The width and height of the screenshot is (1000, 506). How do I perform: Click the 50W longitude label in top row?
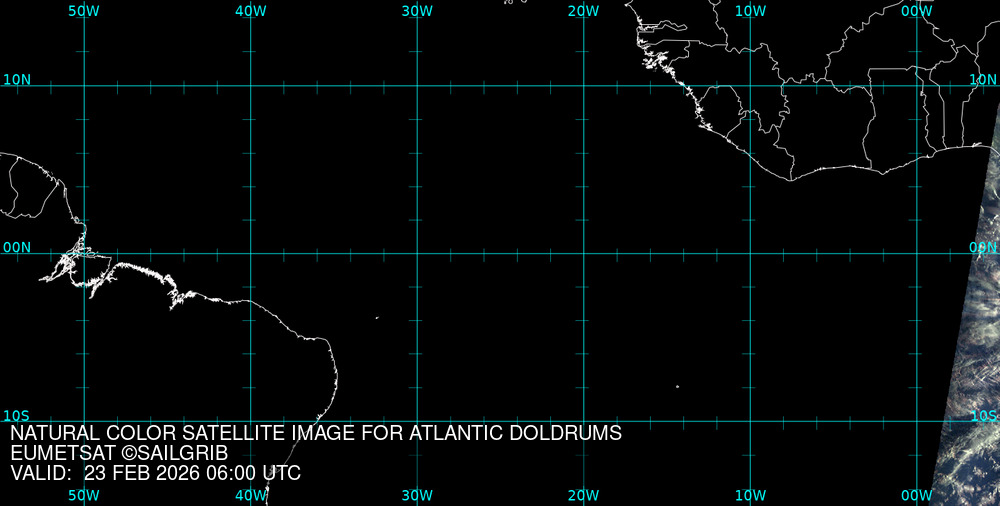pyautogui.click(x=84, y=10)
